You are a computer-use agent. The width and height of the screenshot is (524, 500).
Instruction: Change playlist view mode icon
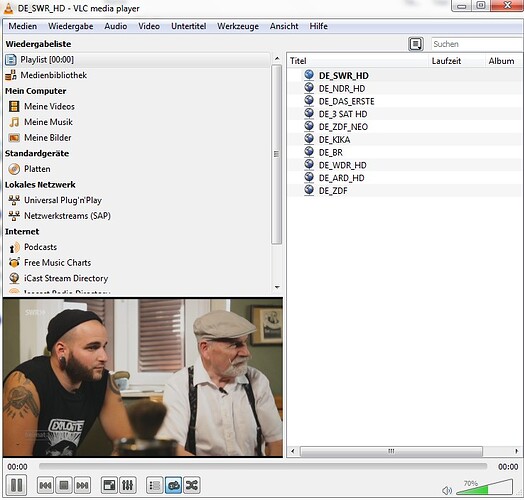(x=416, y=44)
